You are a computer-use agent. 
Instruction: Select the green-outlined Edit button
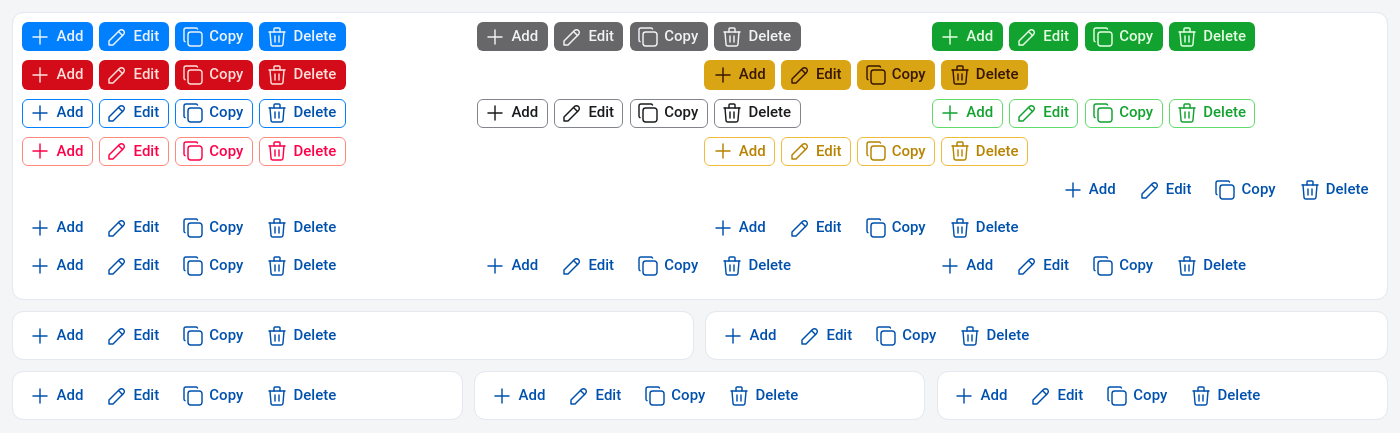pos(1043,113)
